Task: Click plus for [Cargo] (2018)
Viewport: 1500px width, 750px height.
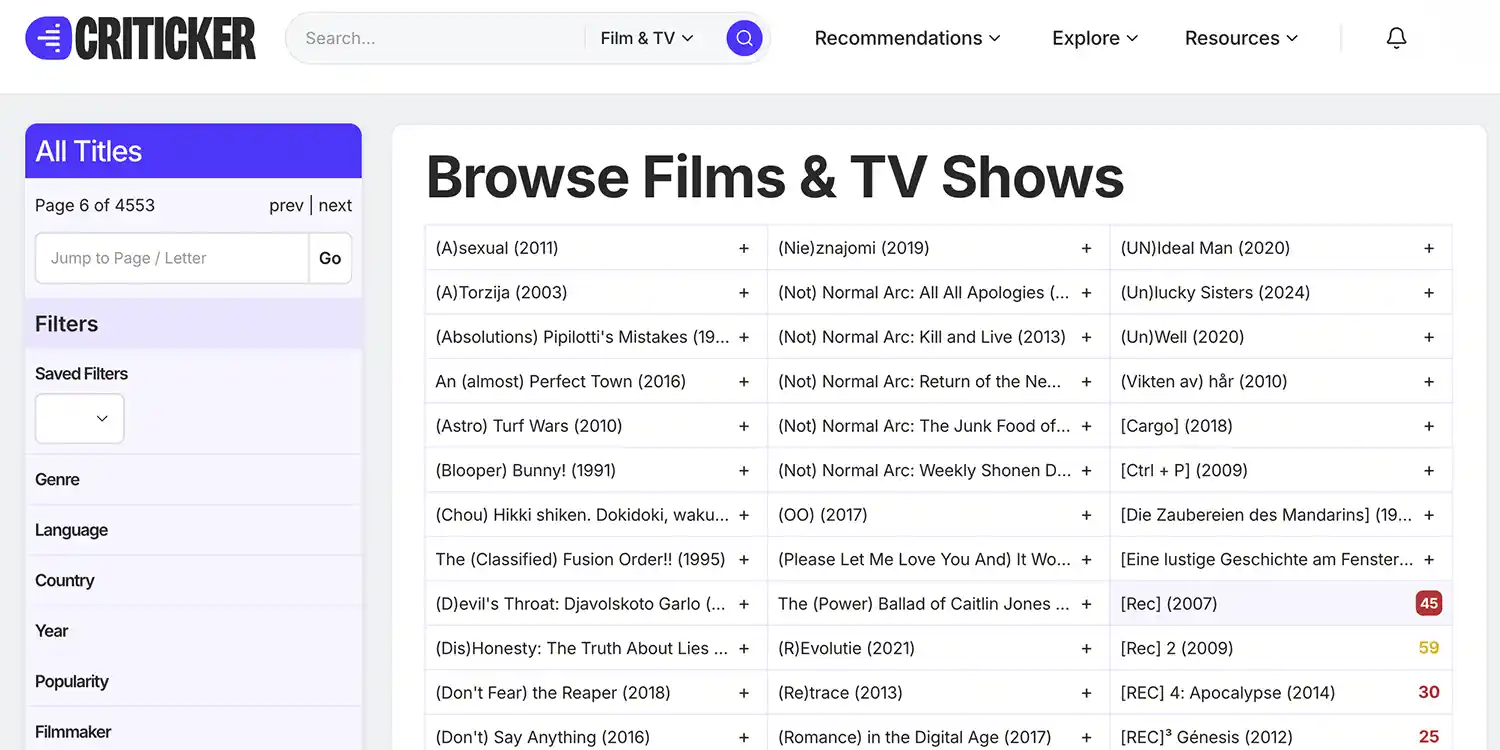Action: pos(1429,426)
